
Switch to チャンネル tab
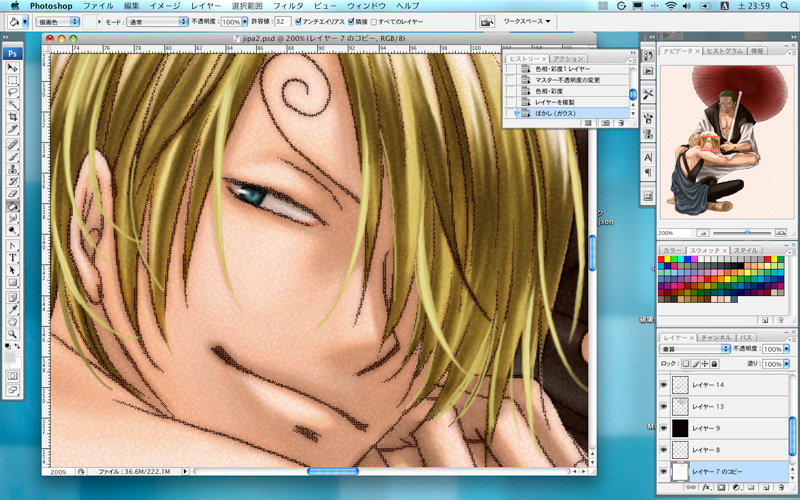click(715, 338)
